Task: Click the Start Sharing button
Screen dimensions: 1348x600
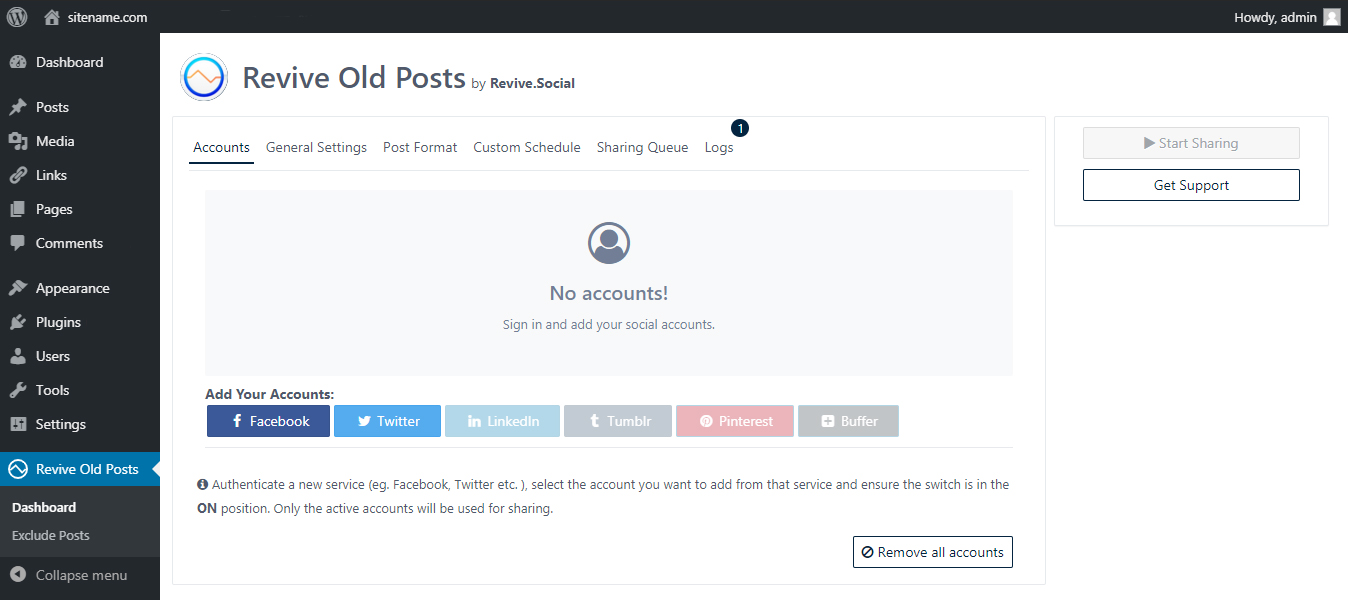Action: [1191, 143]
